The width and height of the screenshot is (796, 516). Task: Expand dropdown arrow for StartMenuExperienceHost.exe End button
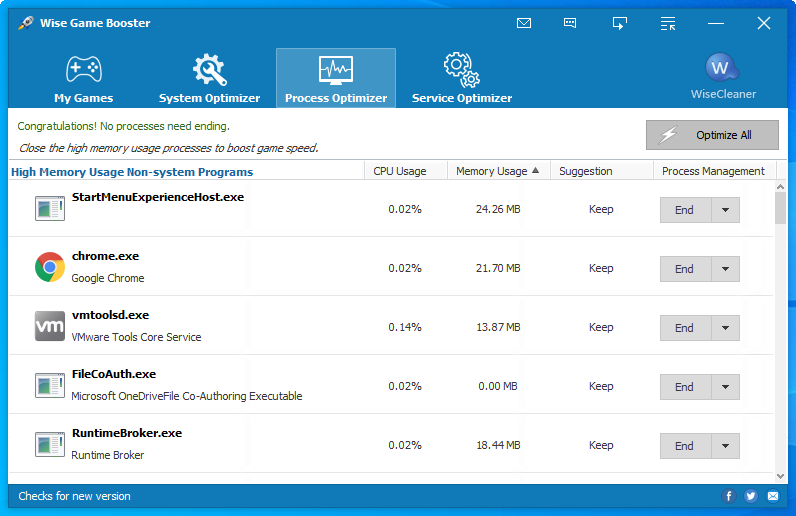click(725, 210)
